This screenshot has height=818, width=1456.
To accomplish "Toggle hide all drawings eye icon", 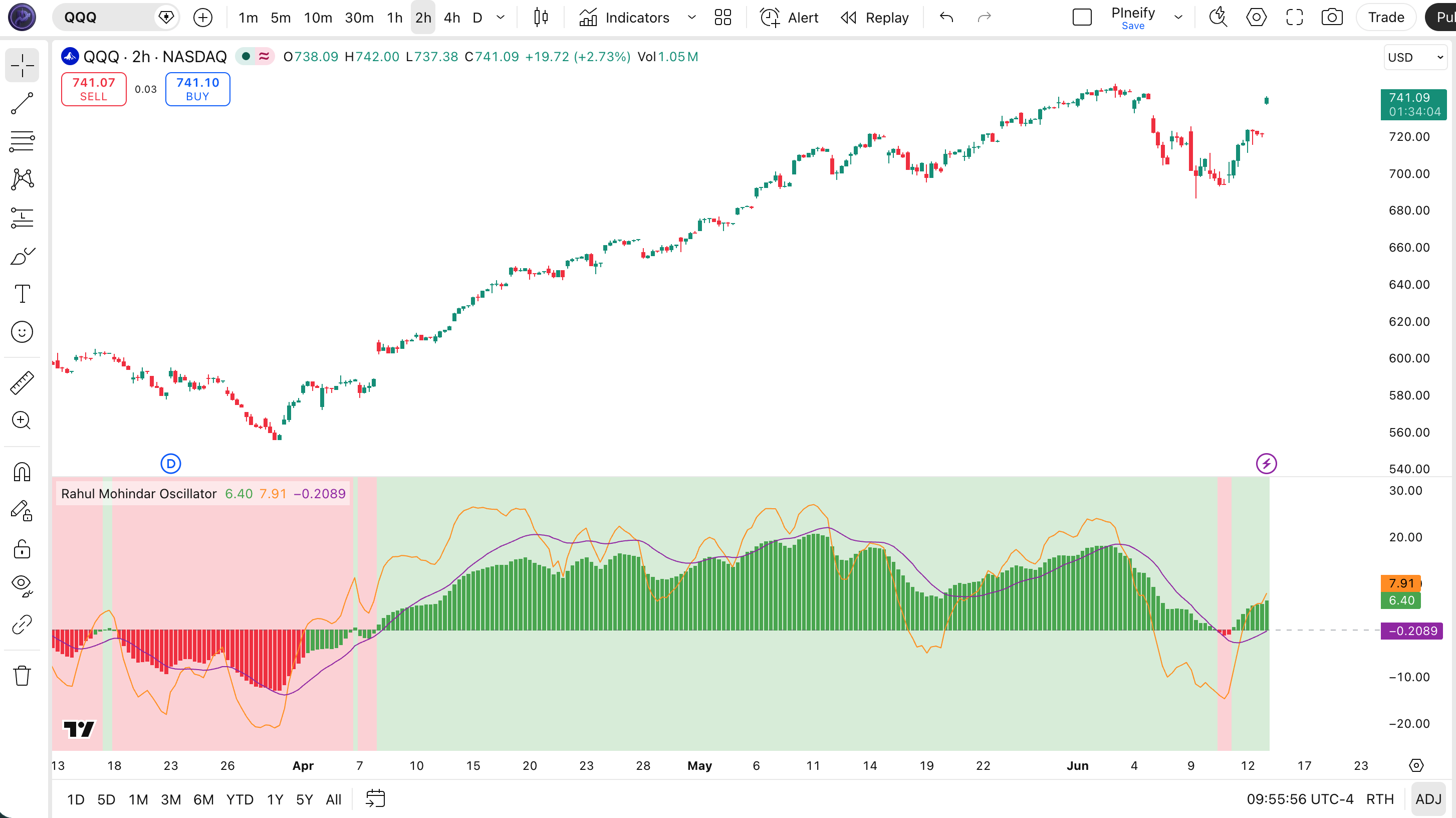I will tap(22, 585).
